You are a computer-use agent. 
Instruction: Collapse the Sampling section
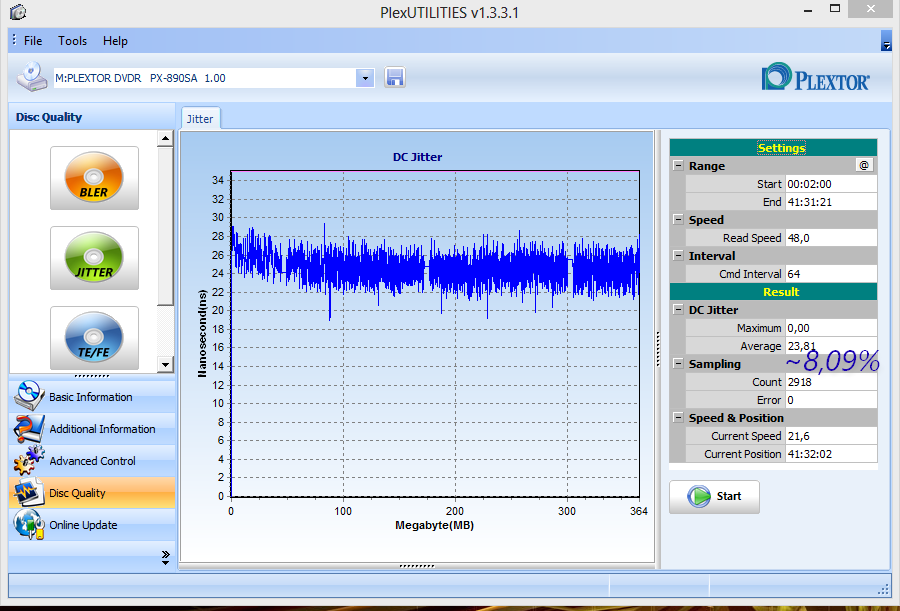coord(678,363)
